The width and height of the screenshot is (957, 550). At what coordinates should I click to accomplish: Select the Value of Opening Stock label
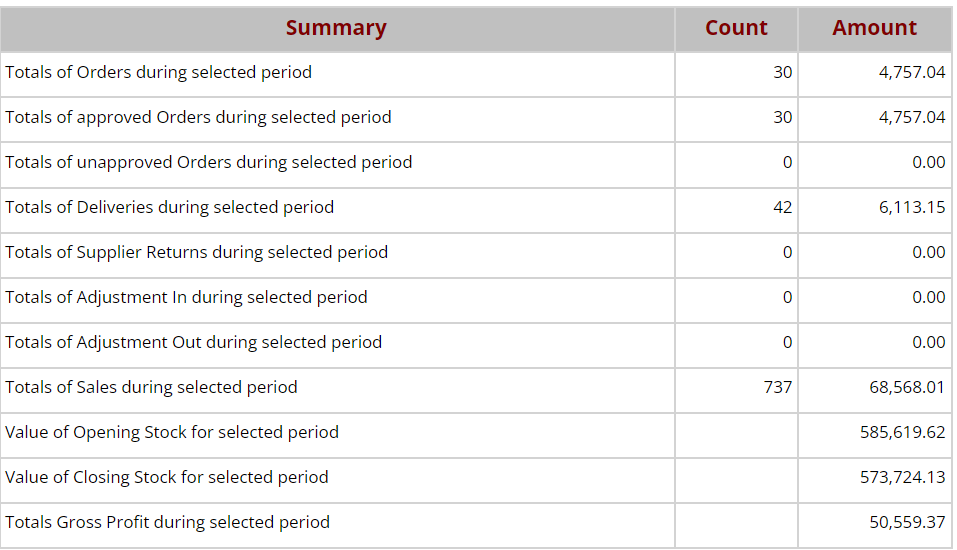(x=172, y=432)
